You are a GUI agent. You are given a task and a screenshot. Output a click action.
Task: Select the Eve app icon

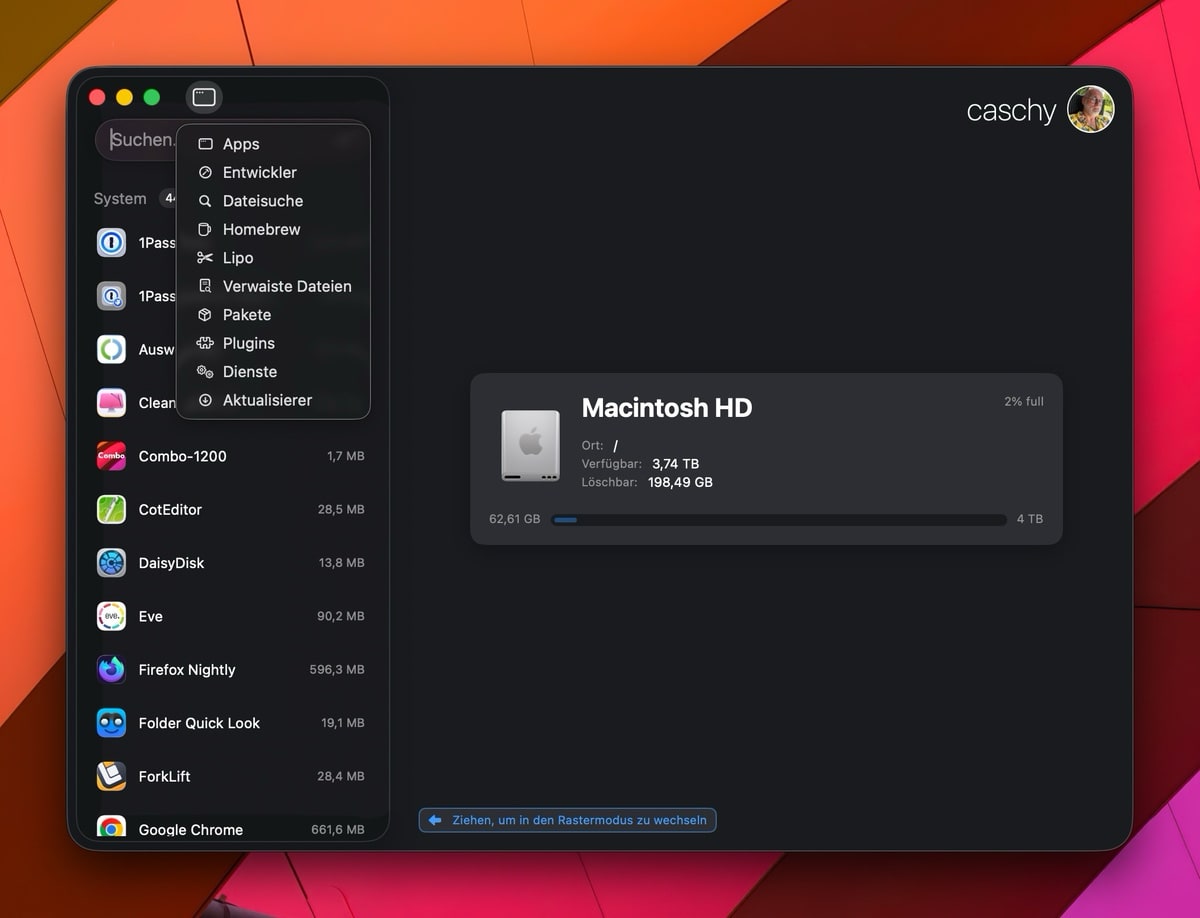tap(111, 616)
